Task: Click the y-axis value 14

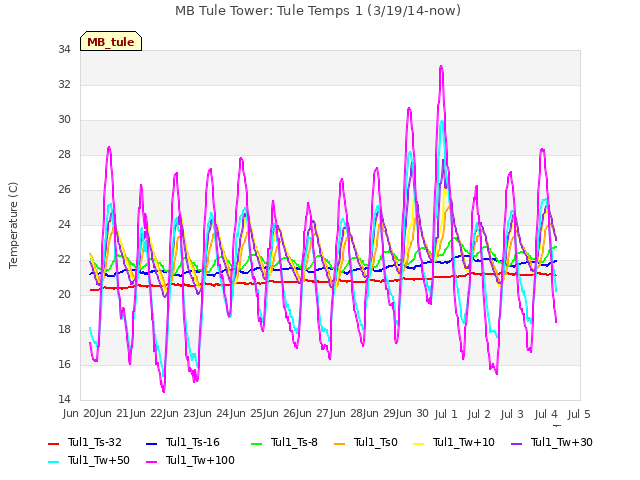Action: [64, 400]
